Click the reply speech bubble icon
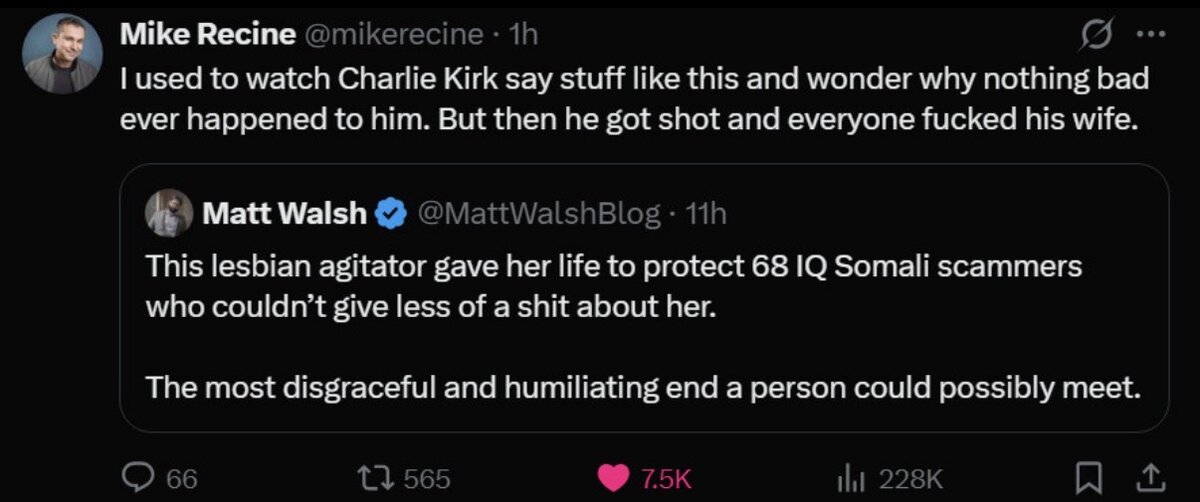 [137, 479]
